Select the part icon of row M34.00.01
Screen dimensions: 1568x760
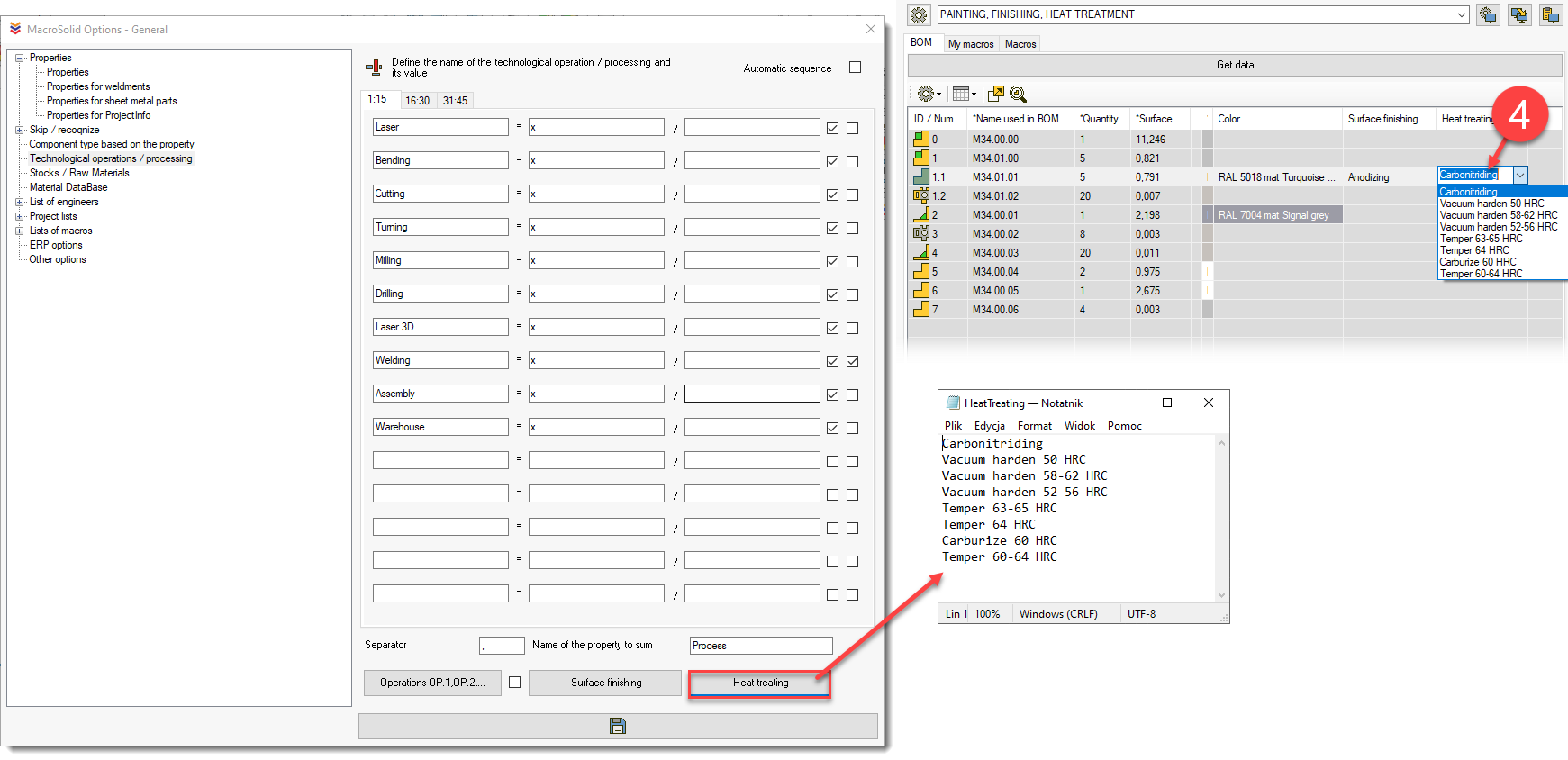[920, 214]
